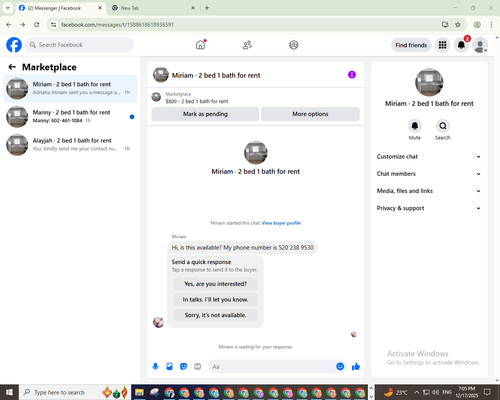Go back using the Marketplace back arrow
This screenshot has height=400, width=500.
point(12,67)
